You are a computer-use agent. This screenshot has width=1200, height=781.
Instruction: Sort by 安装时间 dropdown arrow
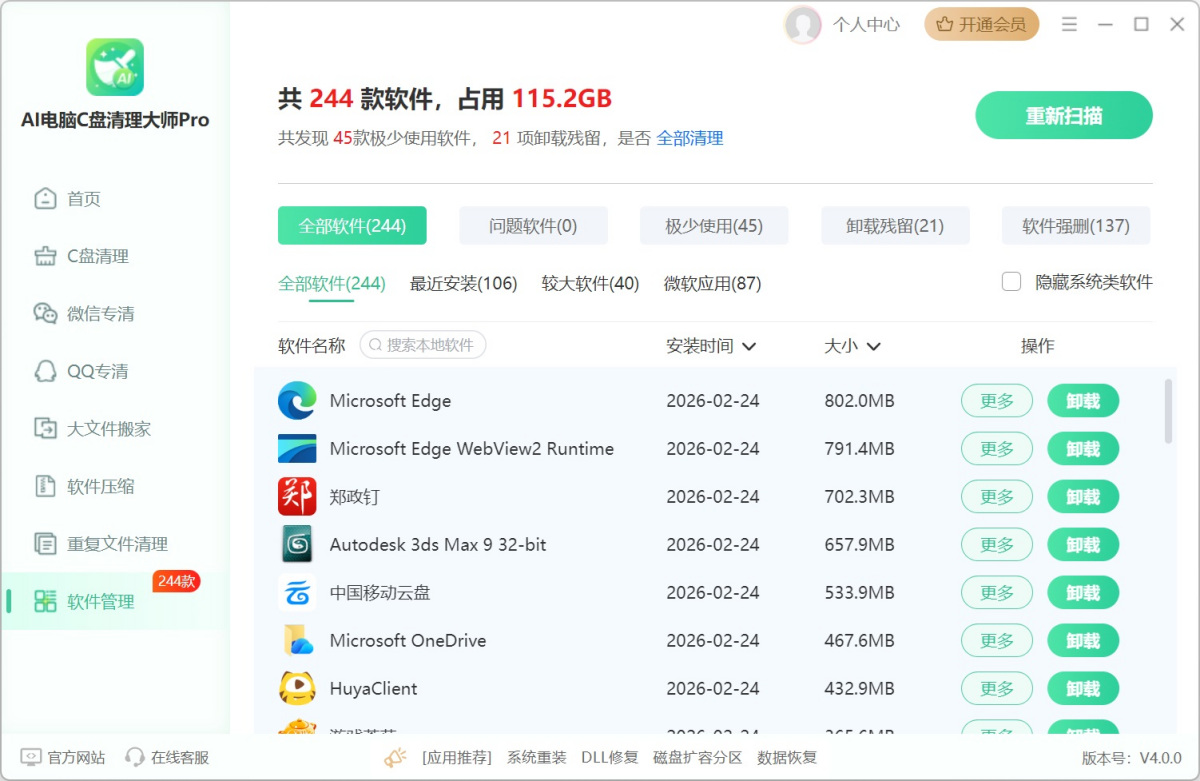(x=749, y=347)
